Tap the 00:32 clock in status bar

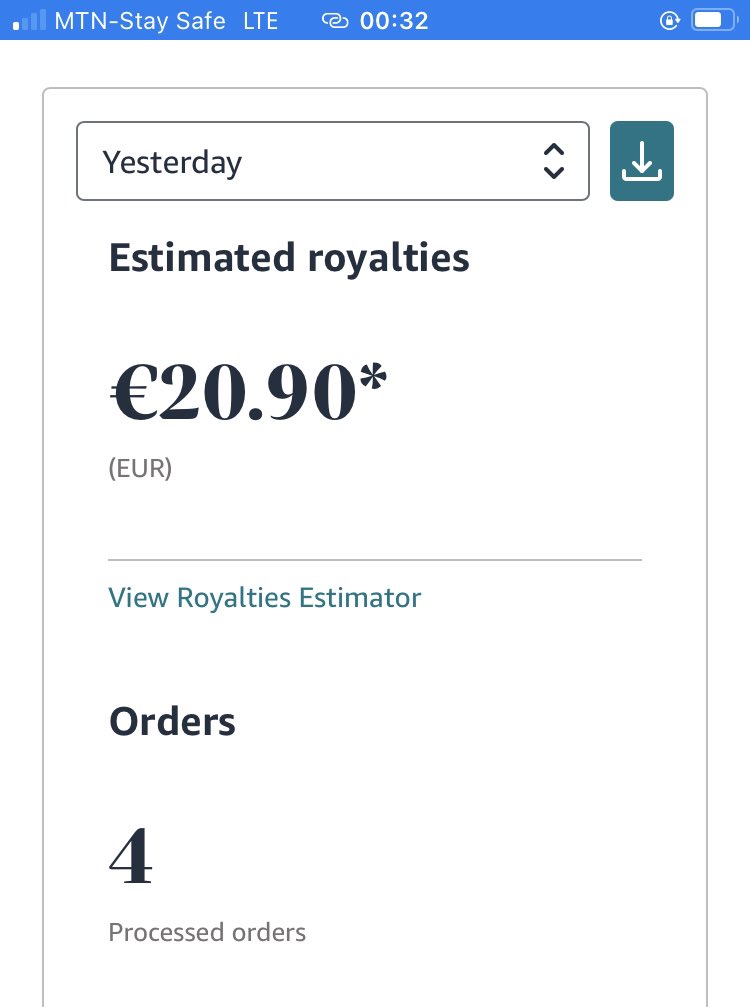[394, 21]
